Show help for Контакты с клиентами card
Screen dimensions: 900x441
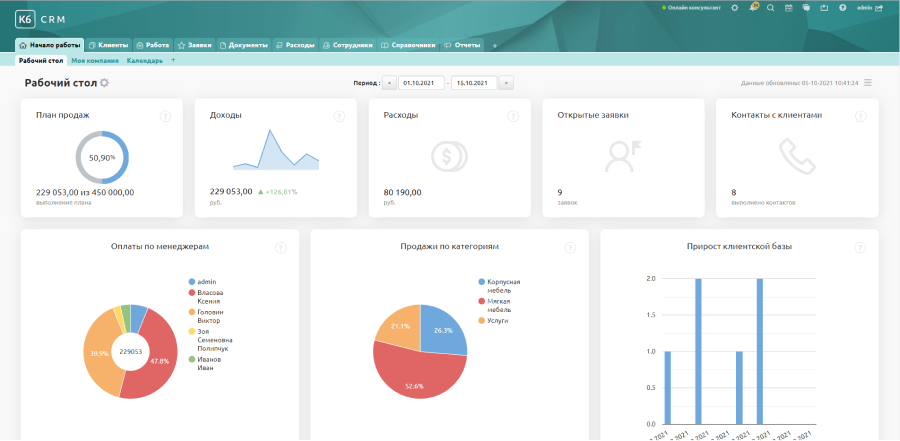click(x=860, y=116)
